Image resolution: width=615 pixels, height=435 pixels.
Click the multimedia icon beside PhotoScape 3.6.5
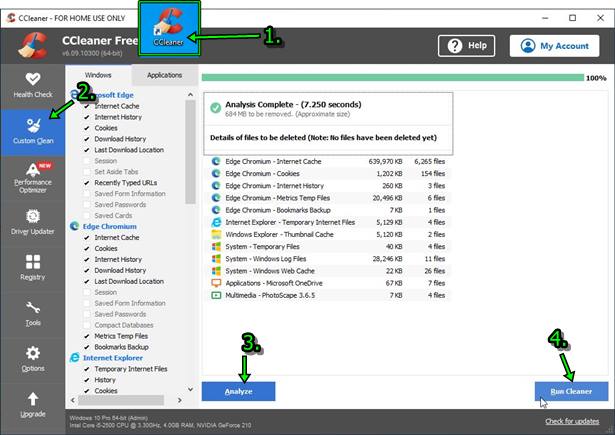[216, 295]
